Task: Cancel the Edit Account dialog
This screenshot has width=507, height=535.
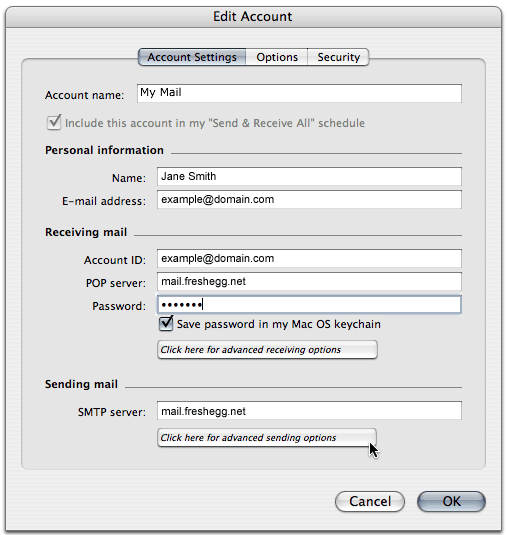Action: pyautogui.click(x=370, y=502)
